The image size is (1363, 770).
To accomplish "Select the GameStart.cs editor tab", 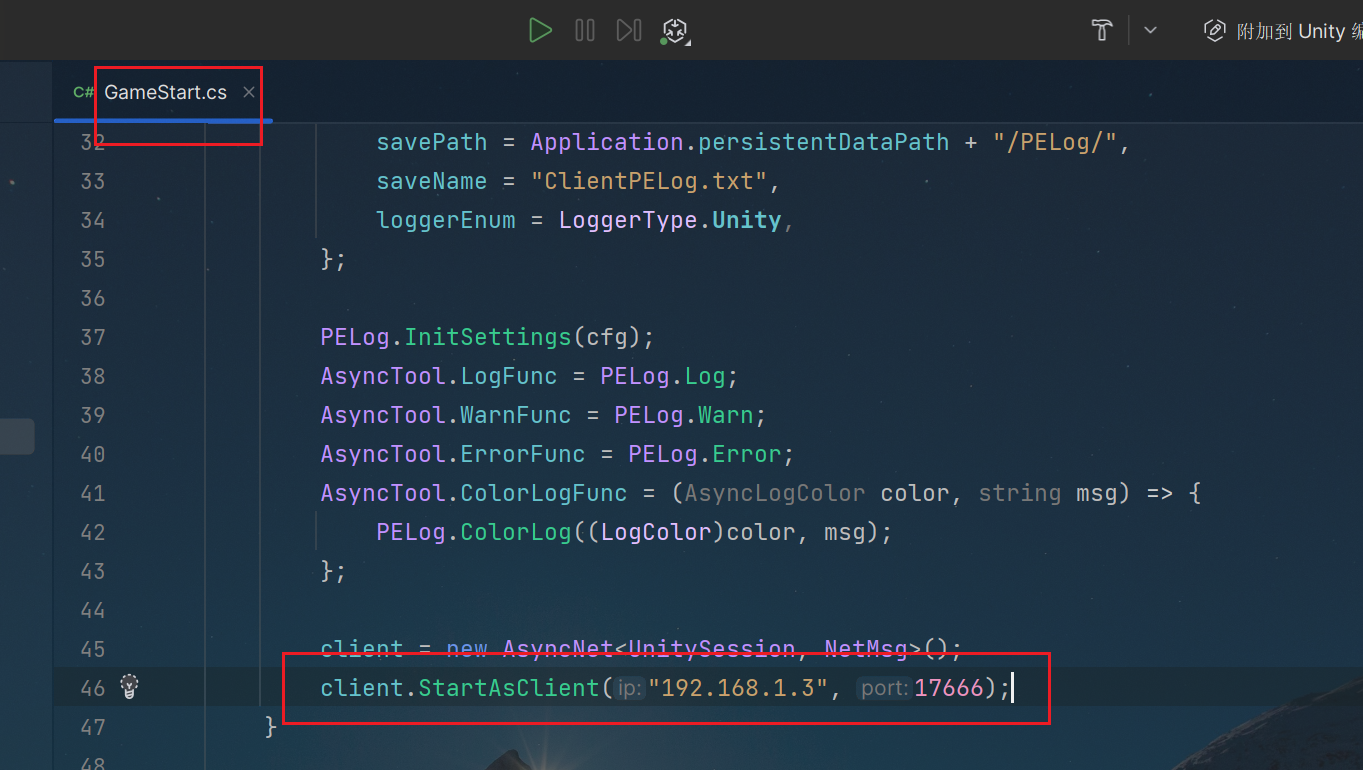I will click(x=165, y=92).
